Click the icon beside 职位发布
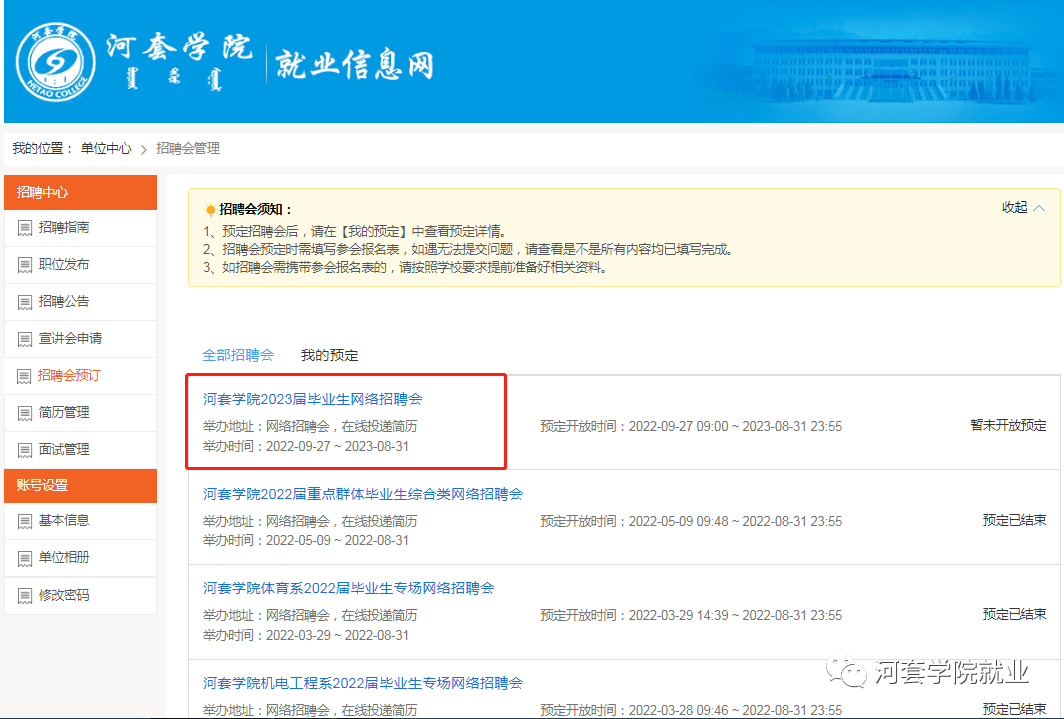Image resolution: width=1064 pixels, height=719 pixels. click(x=24, y=265)
